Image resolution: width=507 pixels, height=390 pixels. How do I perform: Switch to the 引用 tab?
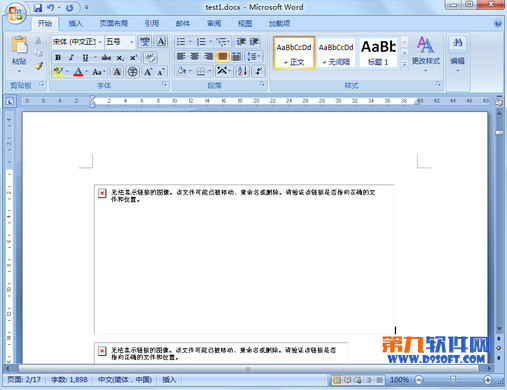[x=151, y=23]
